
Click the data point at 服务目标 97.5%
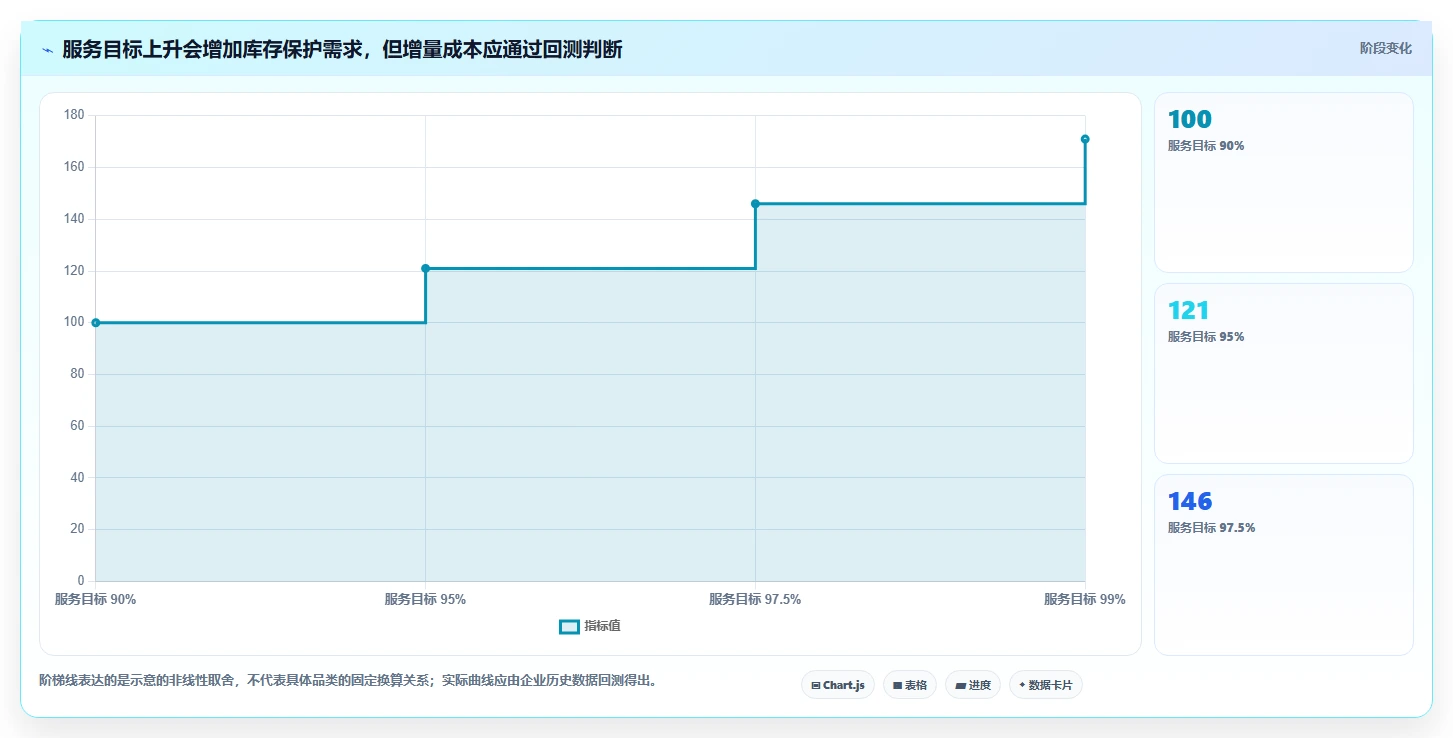755,204
